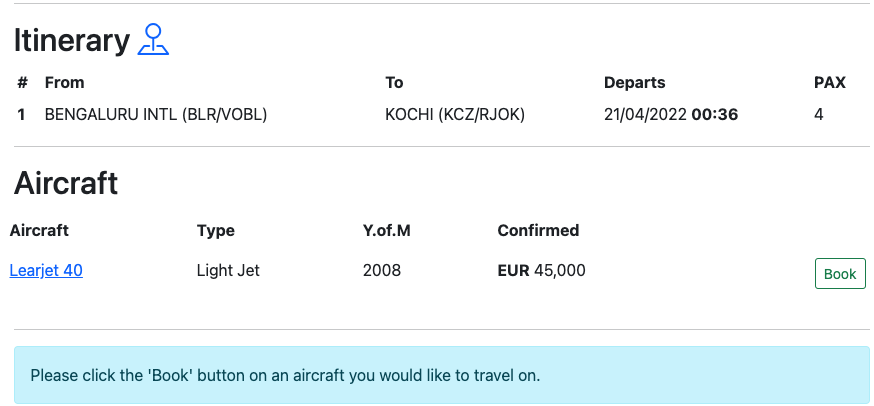Click the Y.of.M column header
The image size is (874, 406).
pyautogui.click(x=387, y=230)
